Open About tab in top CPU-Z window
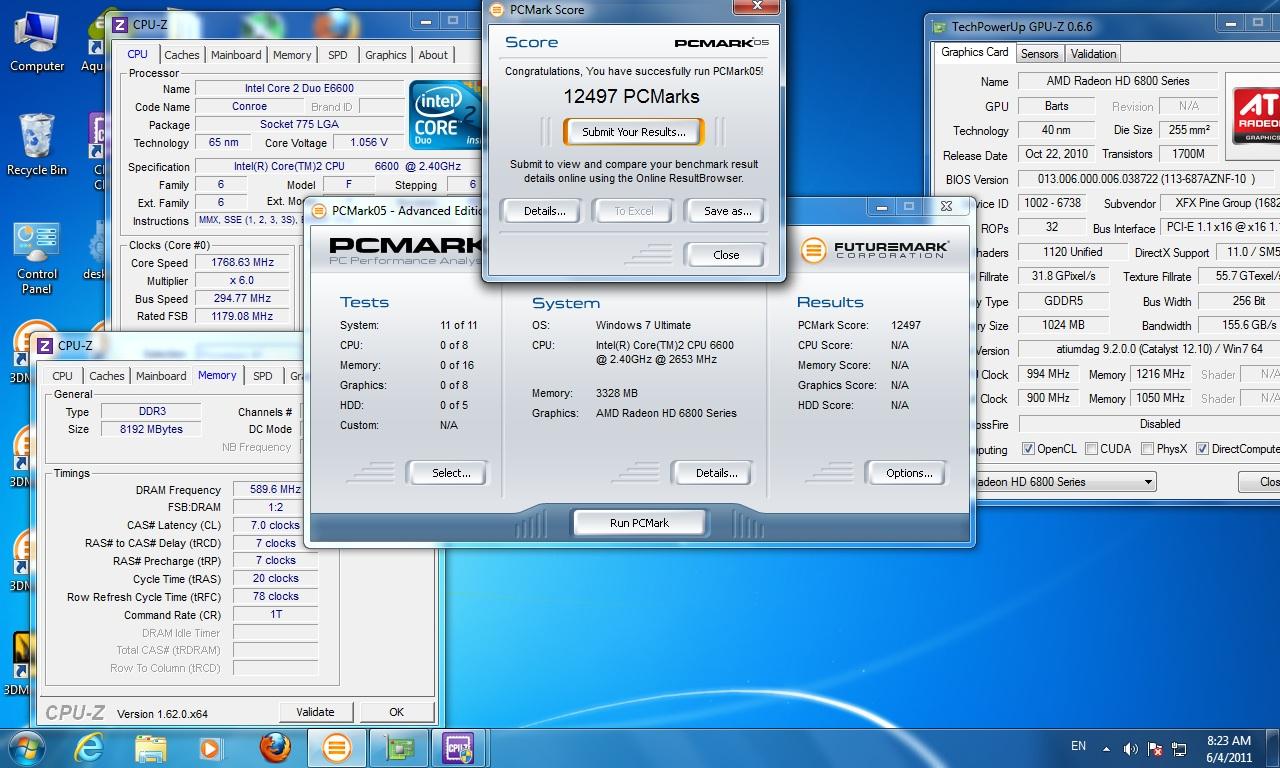Viewport: 1280px width, 768px height. 433,55
